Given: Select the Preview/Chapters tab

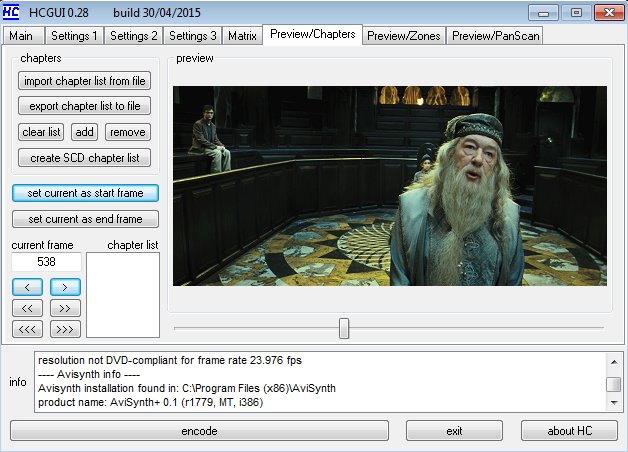Looking at the screenshot, I should pos(313,34).
